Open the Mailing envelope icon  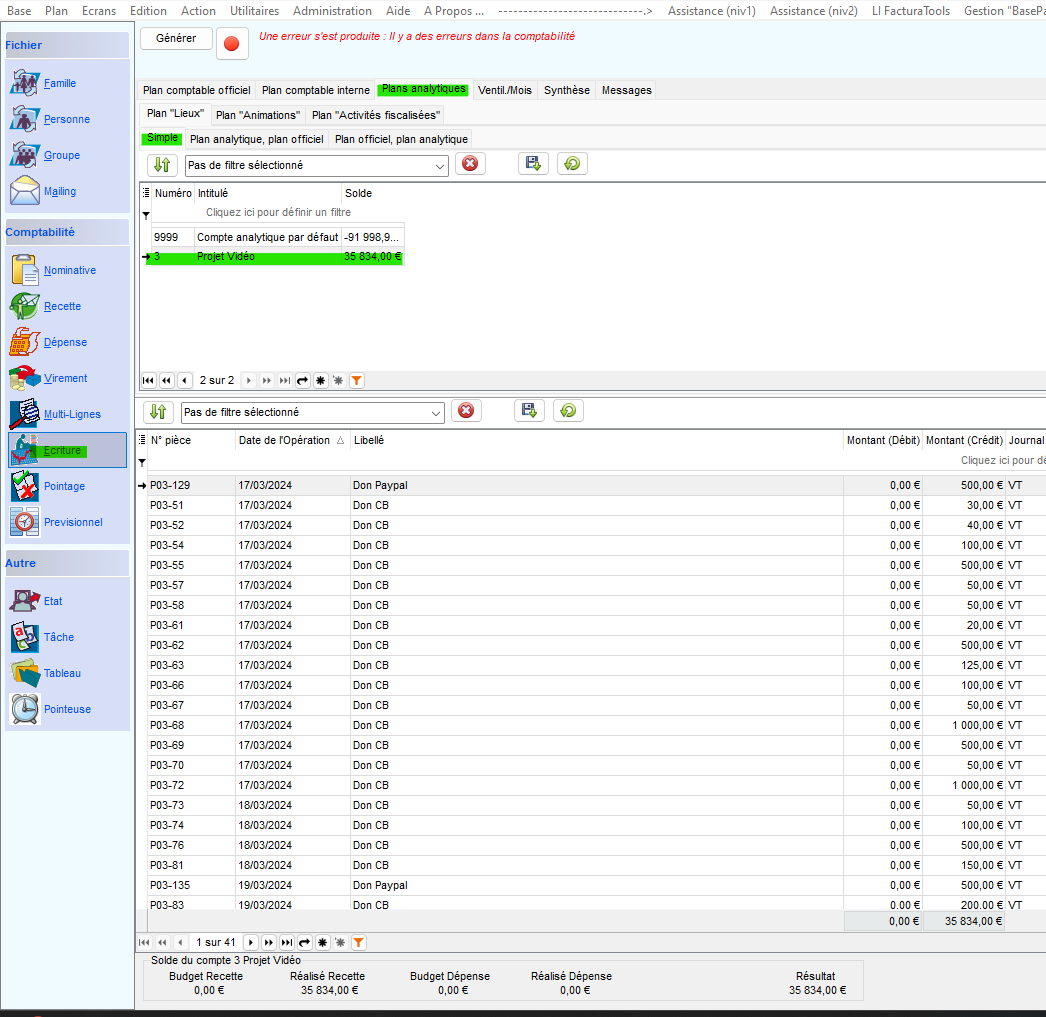(x=25, y=191)
